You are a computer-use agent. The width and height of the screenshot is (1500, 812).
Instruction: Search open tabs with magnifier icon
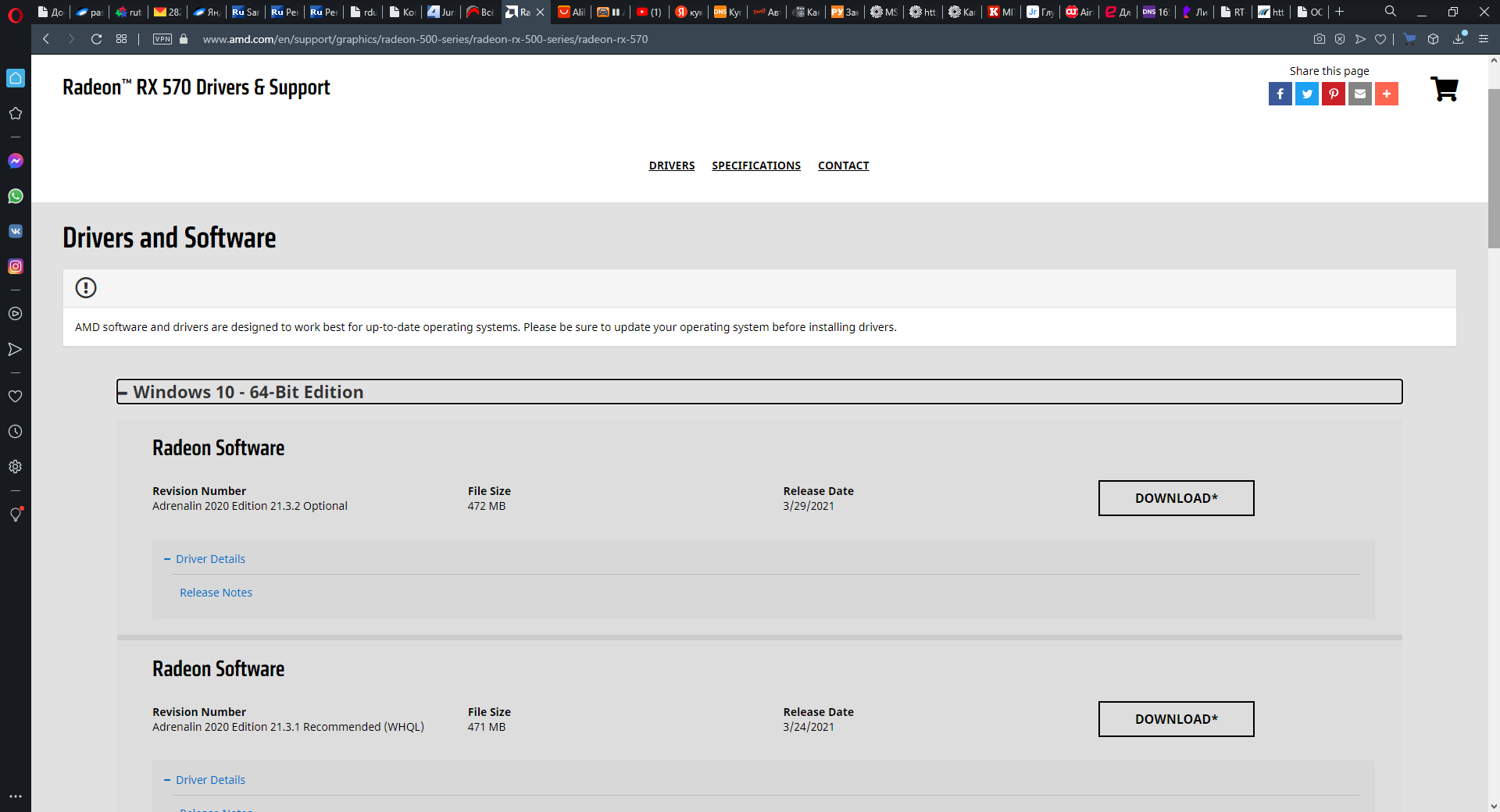click(1391, 12)
